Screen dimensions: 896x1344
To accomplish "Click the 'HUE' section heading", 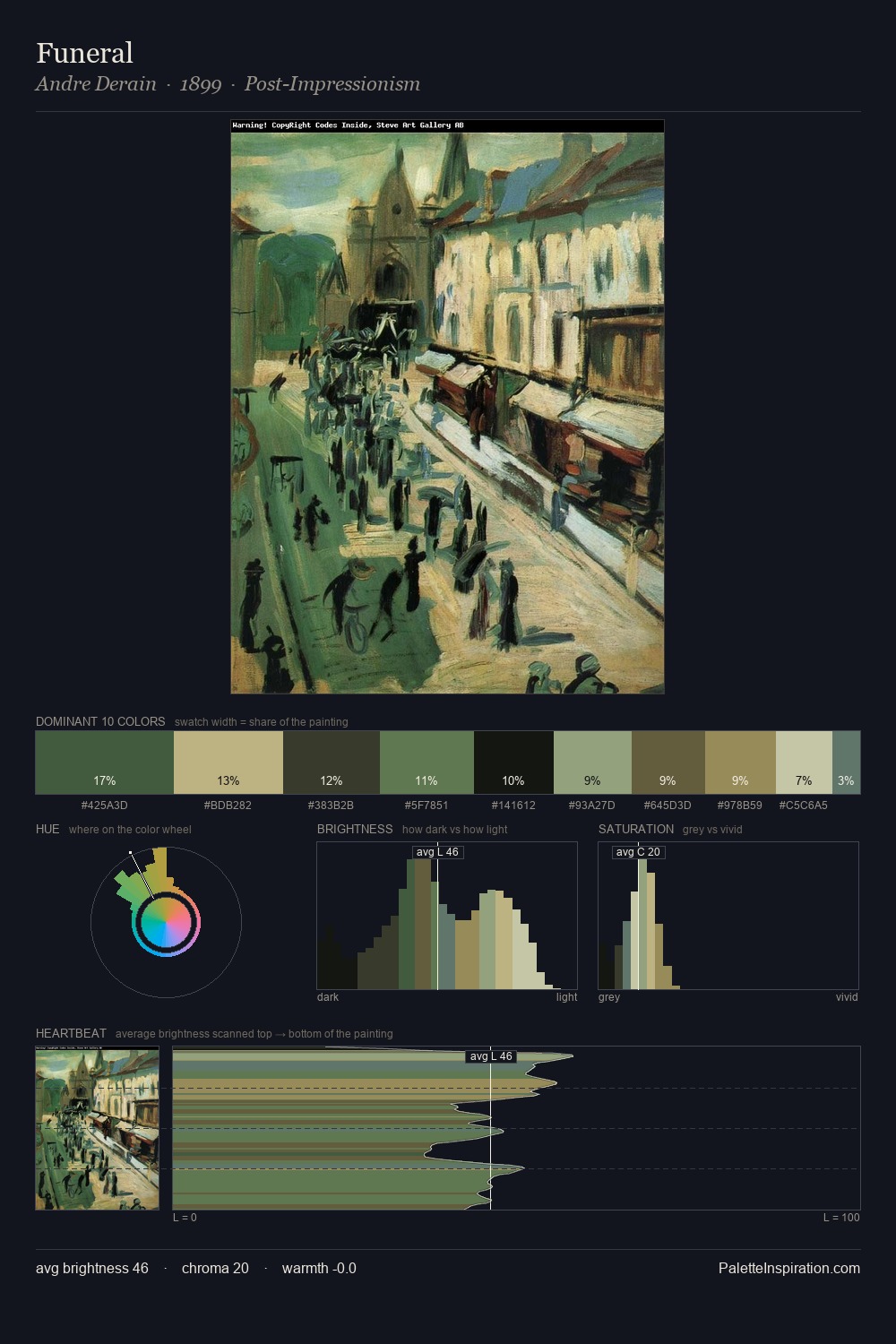I will pos(47,829).
